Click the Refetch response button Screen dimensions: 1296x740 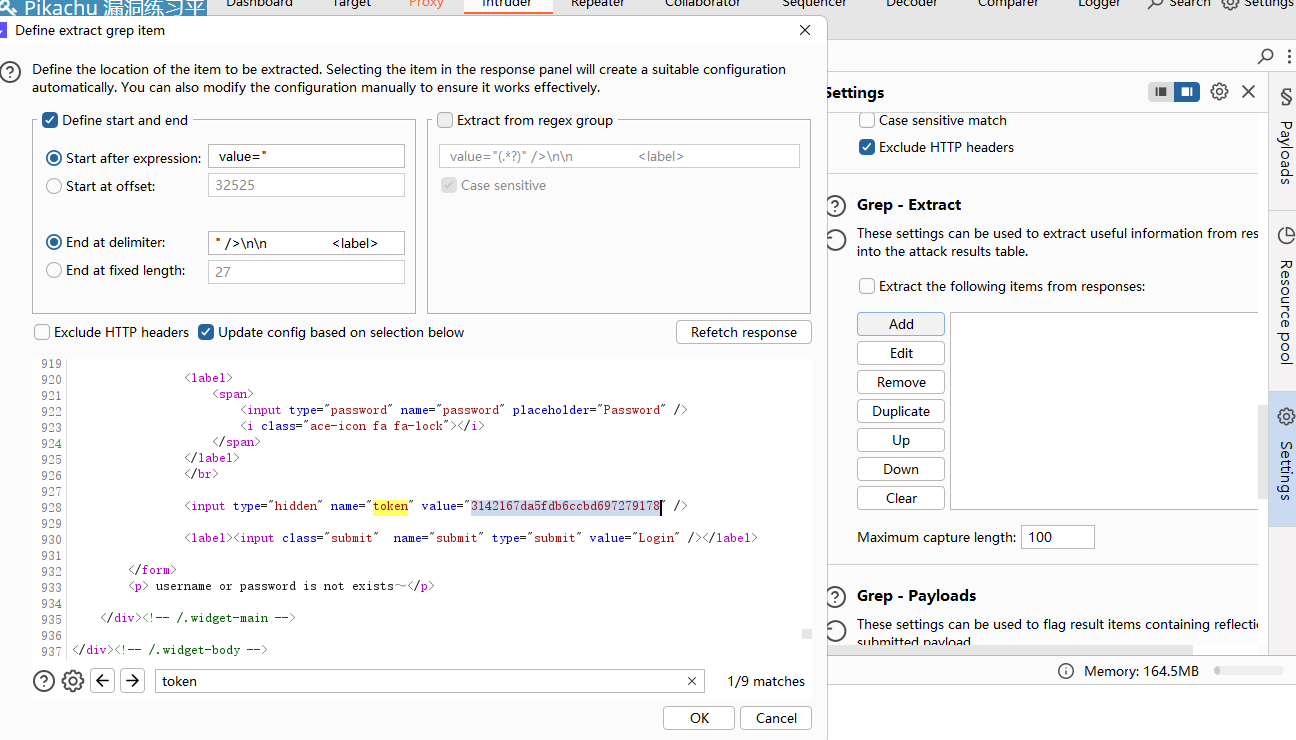(x=744, y=332)
